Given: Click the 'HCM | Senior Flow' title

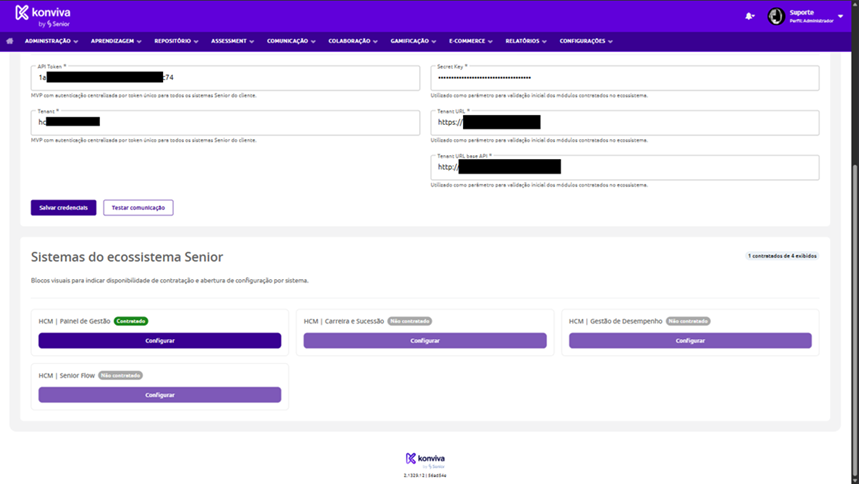Looking at the screenshot, I should click(x=66, y=375).
